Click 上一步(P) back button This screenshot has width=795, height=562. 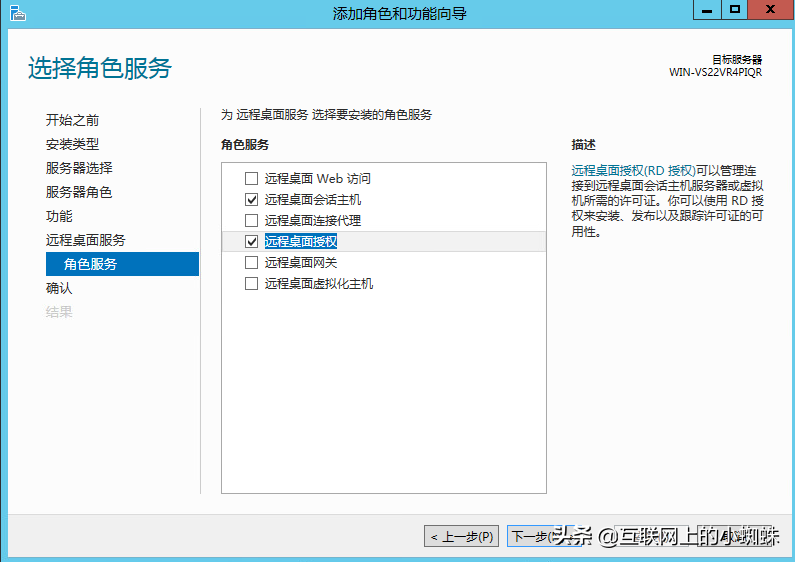point(461,536)
